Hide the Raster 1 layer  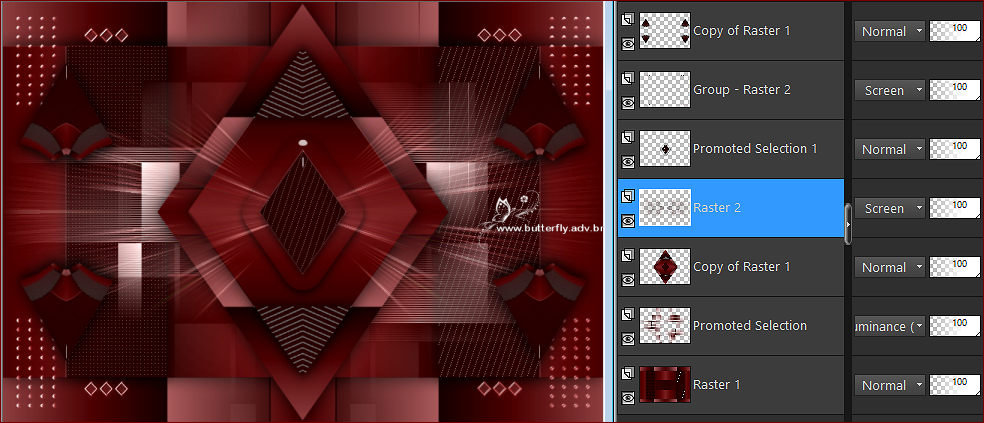(x=628, y=398)
